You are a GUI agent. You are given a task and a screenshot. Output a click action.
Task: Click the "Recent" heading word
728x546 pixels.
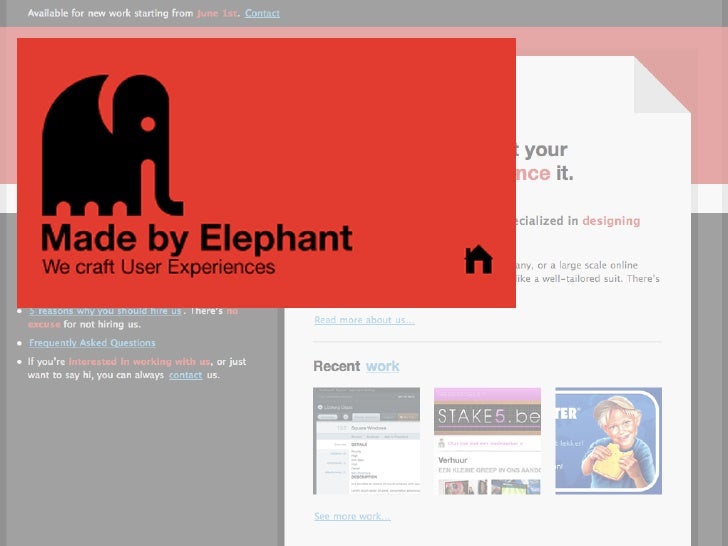[x=337, y=366]
